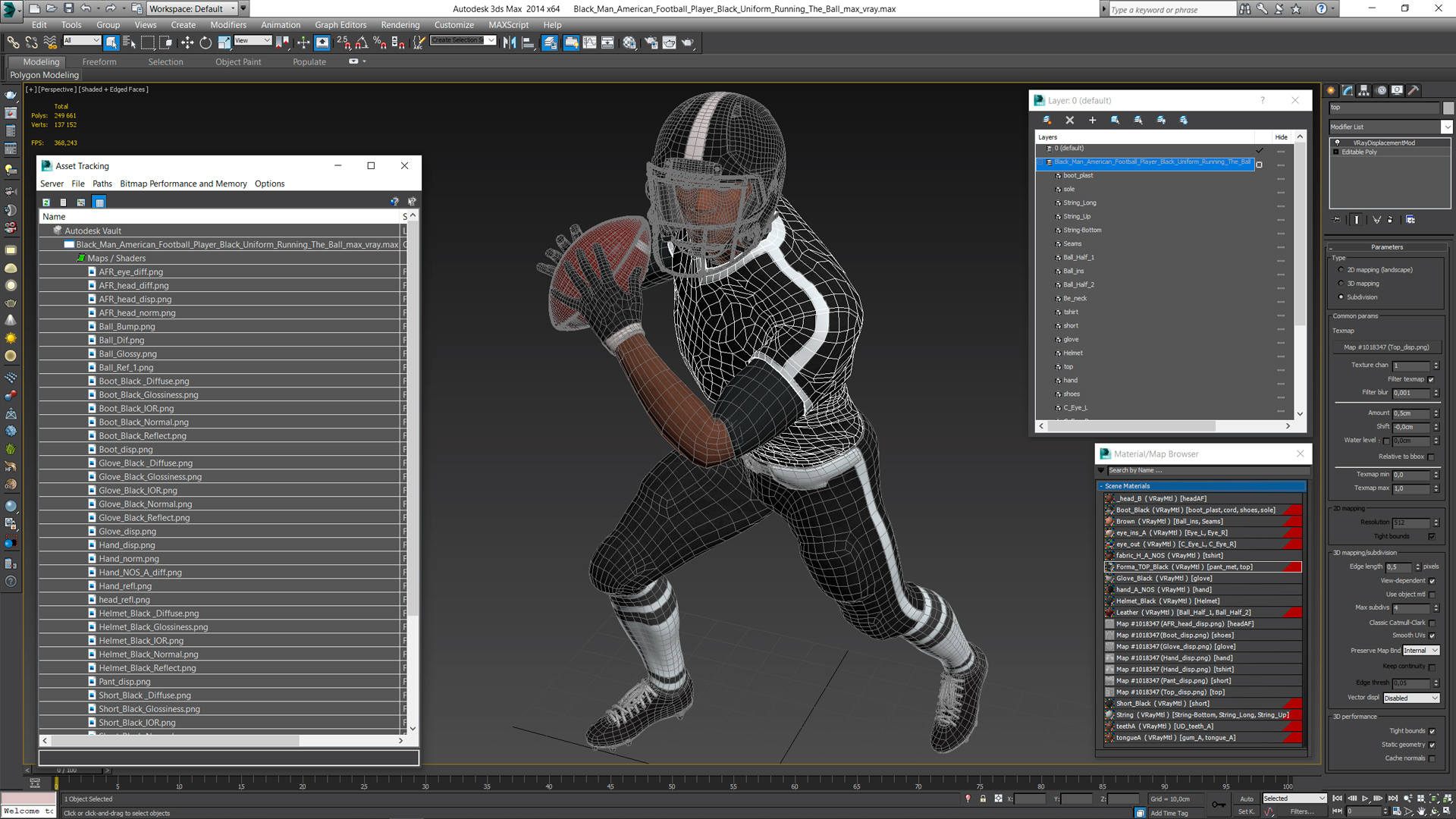Open Preserve Map Bnd Internal dropdown
This screenshot has height=819, width=1456.
[x=1420, y=651]
